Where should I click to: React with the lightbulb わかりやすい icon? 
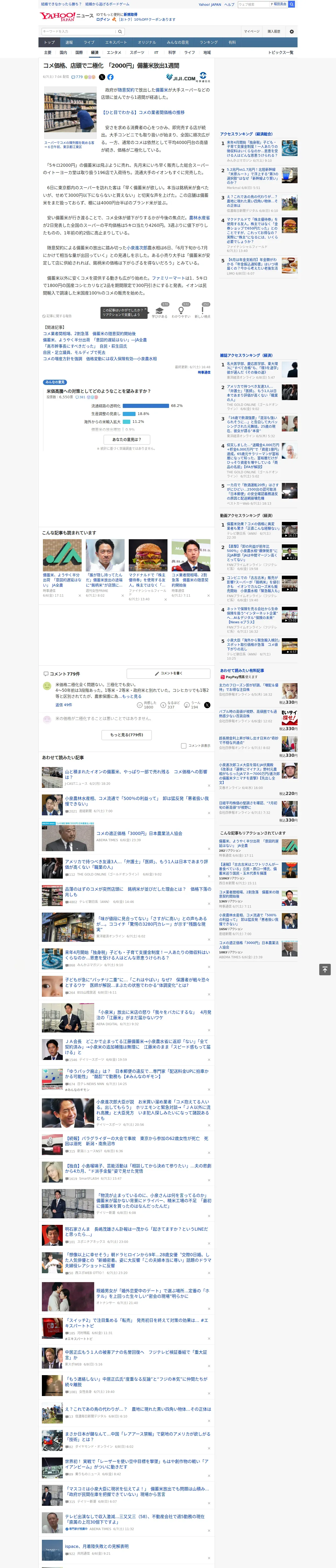tap(181, 310)
